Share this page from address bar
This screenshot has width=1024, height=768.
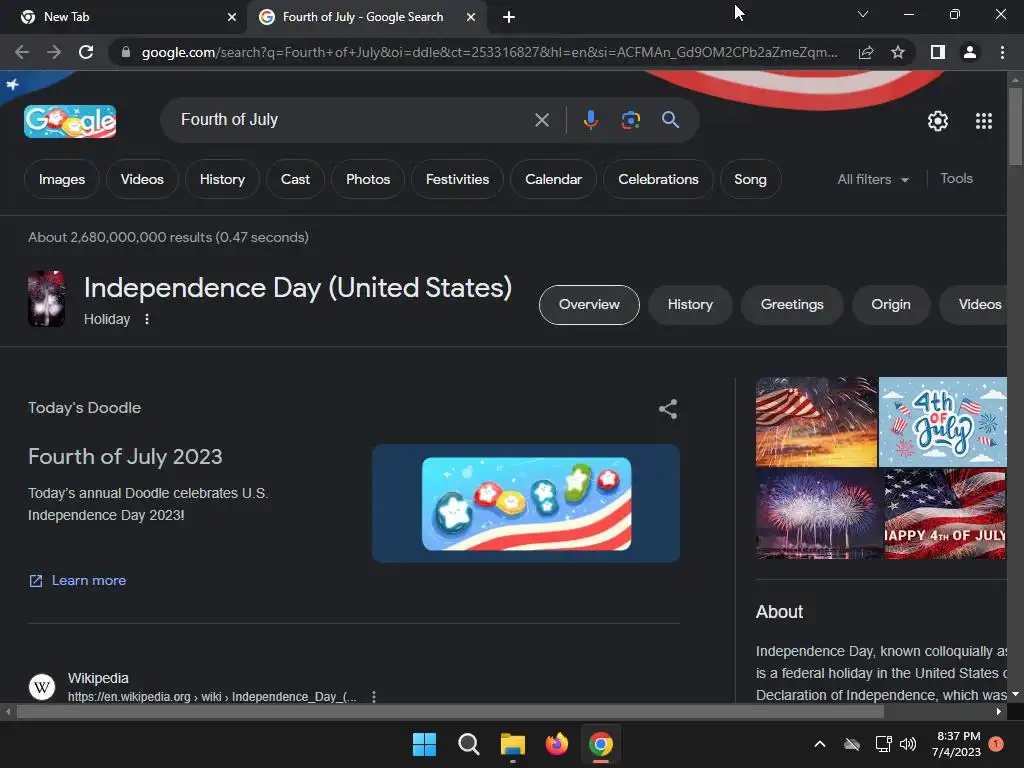point(866,52)
